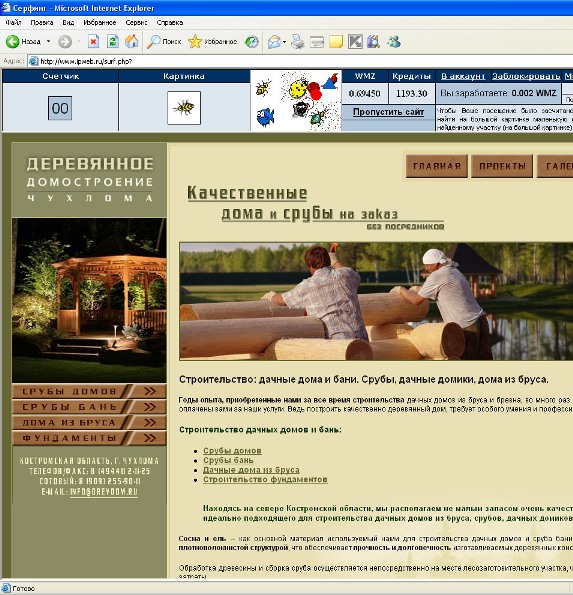Stop page loading with red X icon
Screen dimensions: 573x595
coord(93,41)
